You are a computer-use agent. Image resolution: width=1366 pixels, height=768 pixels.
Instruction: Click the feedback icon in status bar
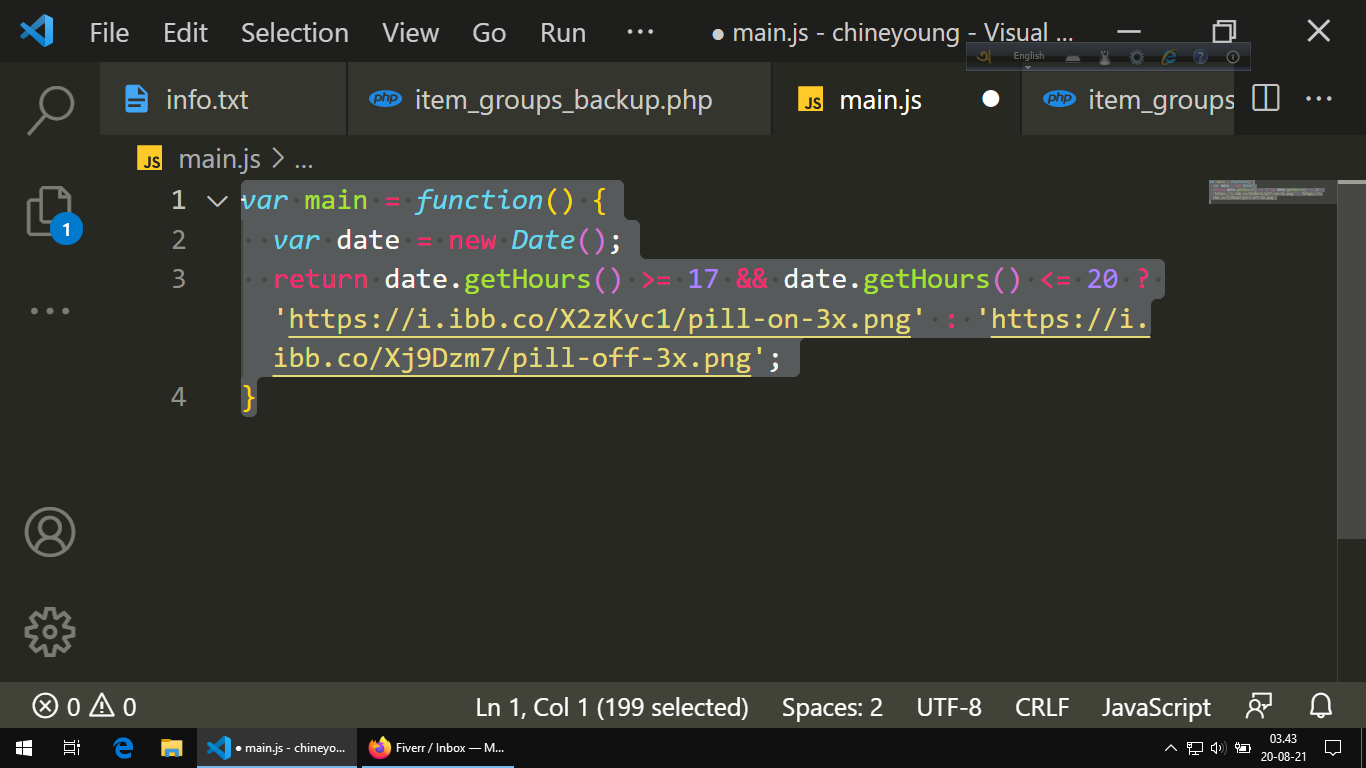(1259, 706)
